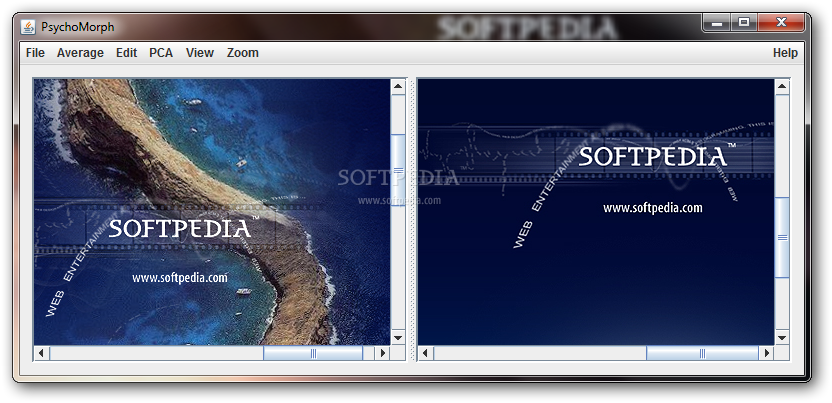832x403 pixels.
Task: Close the PsychoMorph window
Action: click(x=781, y=23)
